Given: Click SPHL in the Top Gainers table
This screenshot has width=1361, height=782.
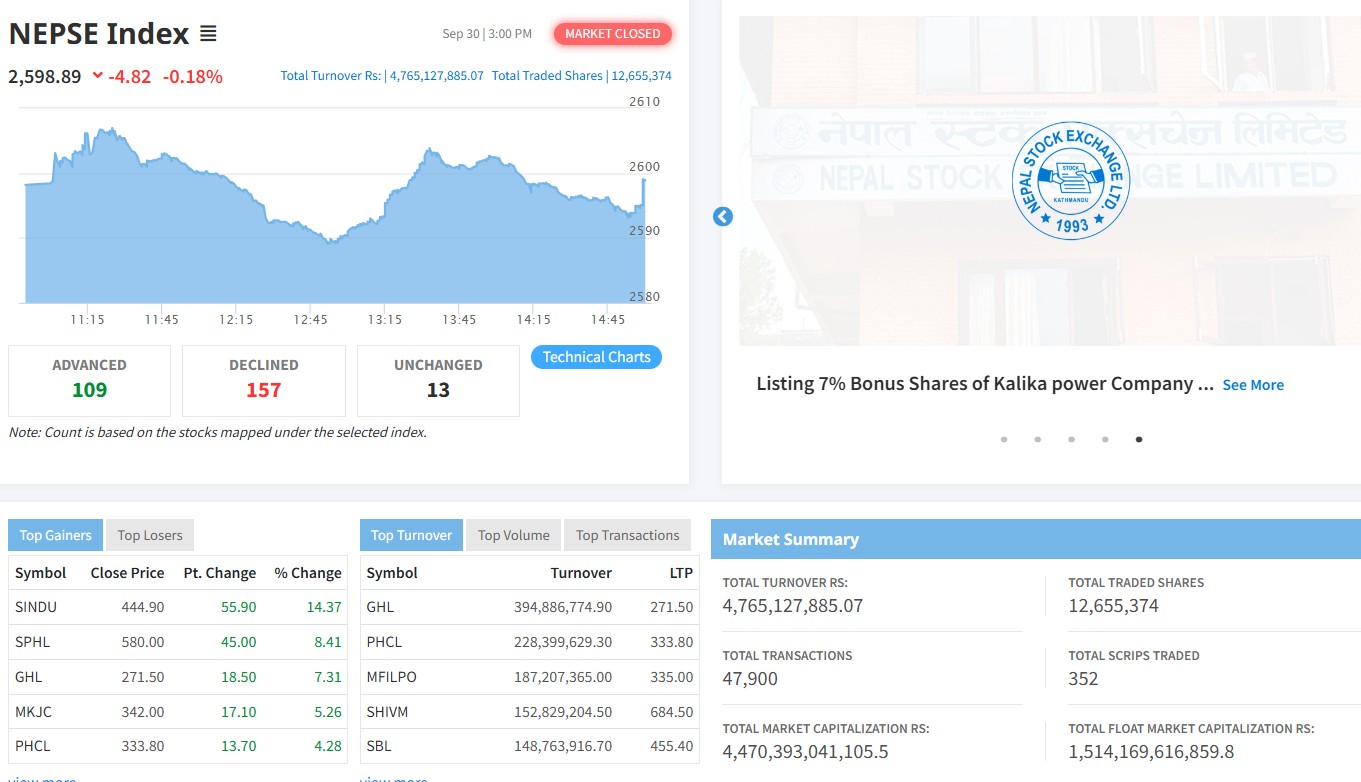Looking at the screenshot, I should (32, 642).
